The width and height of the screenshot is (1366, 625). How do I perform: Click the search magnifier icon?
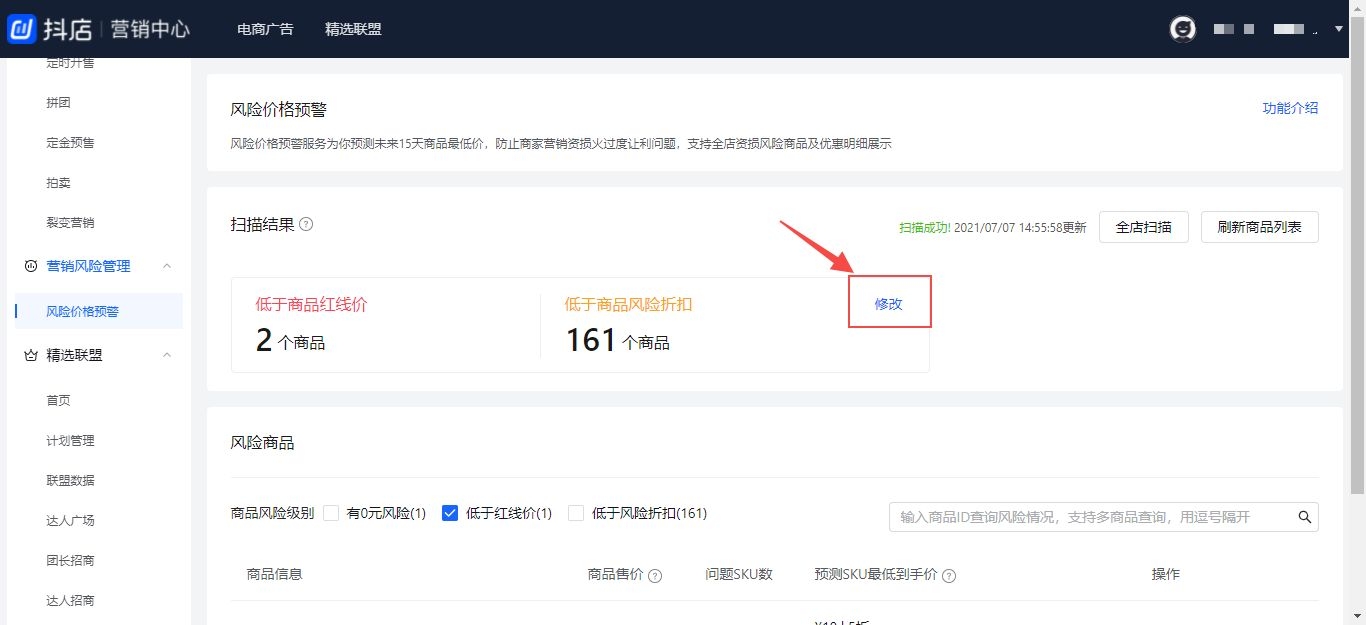[1304, 517]
